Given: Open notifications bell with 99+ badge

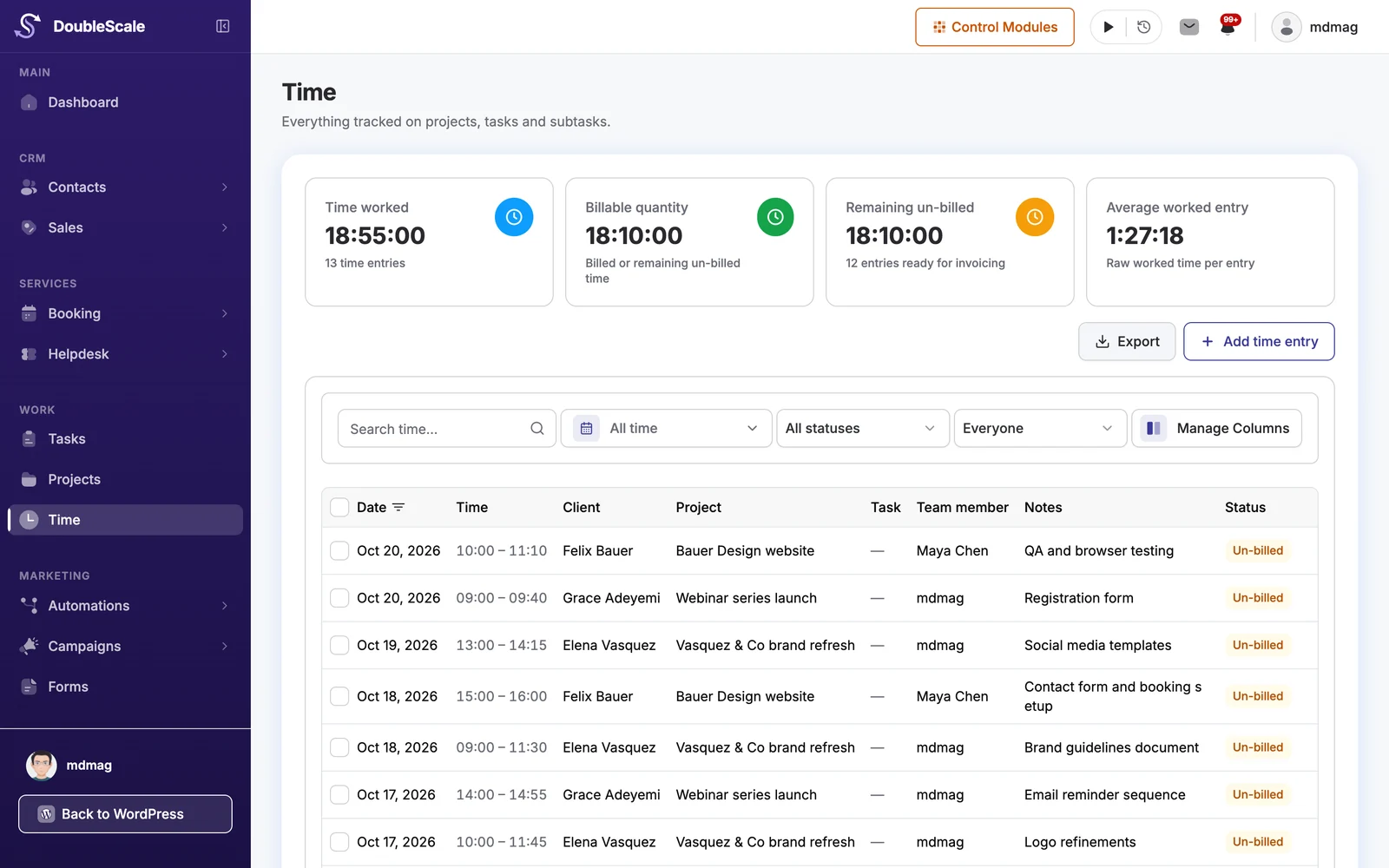Looking at the screenshot, I should pos(1228,25).
